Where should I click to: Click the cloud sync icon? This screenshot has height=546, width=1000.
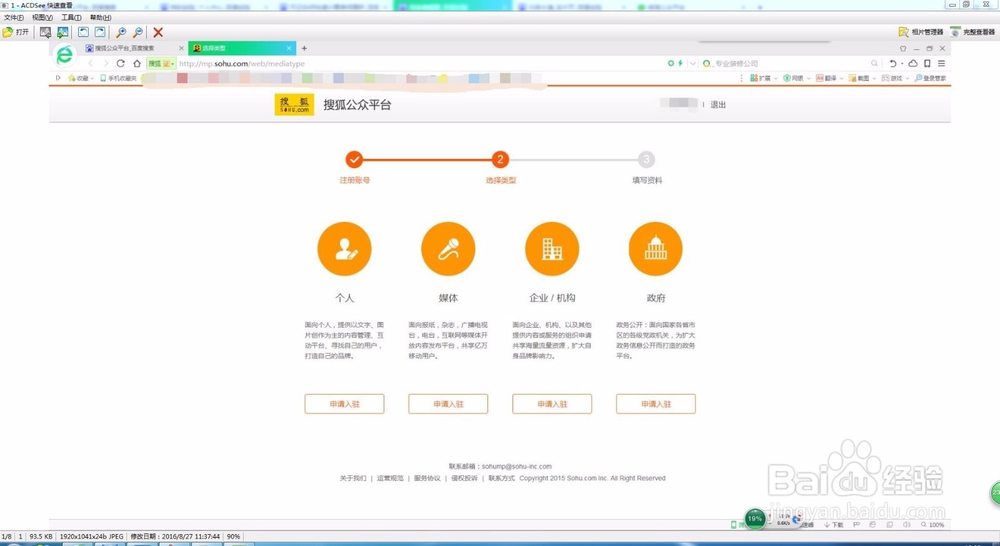point(913,63)
